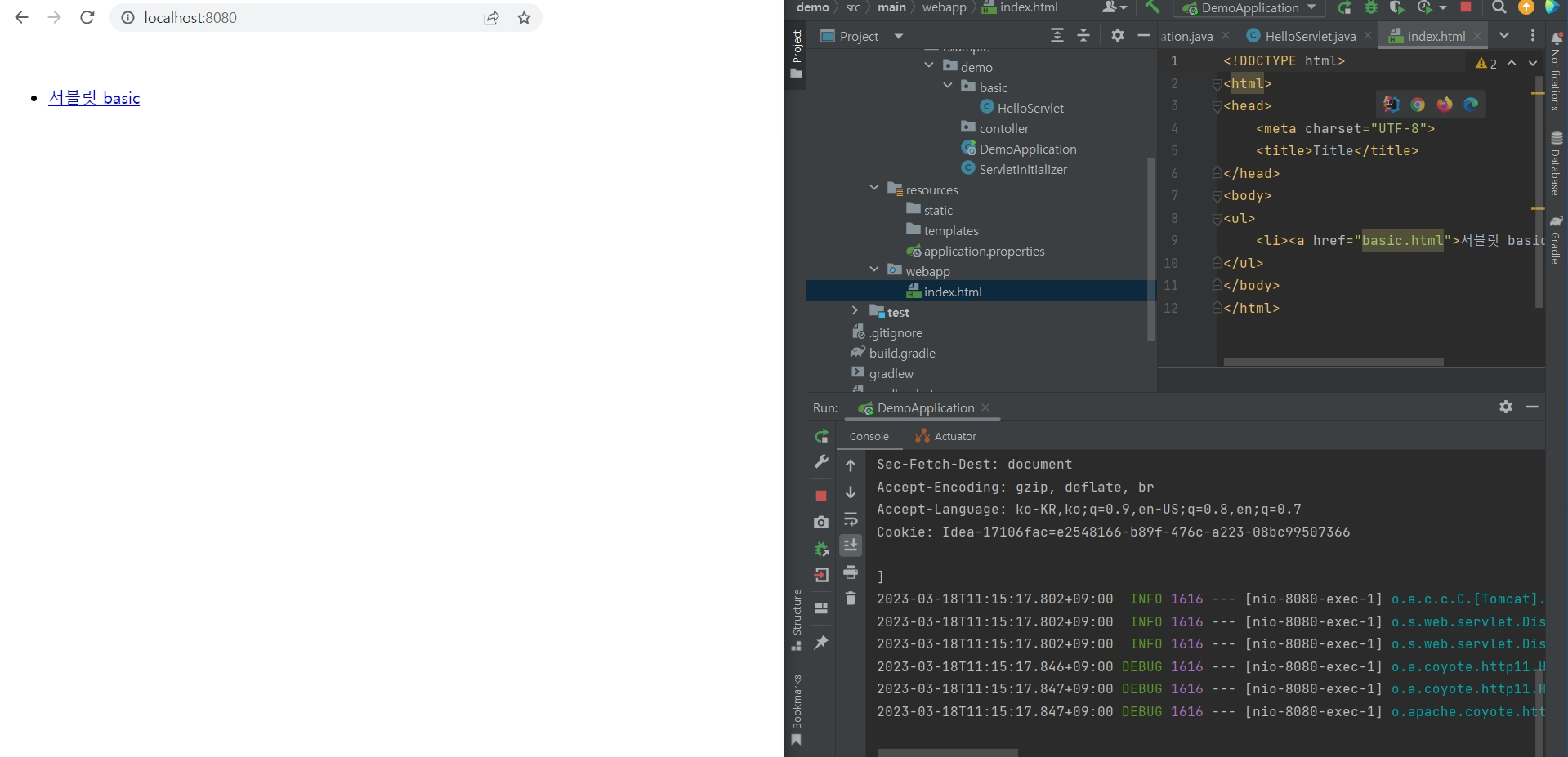The image size is (1568, 757).
Task: Click the share page icon in address bar
Action: coord(491,18)
